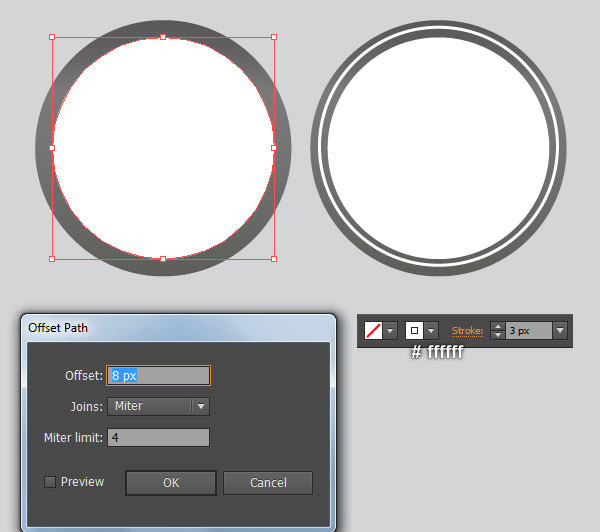Increase stroke weight with up stepper arrow
600x532 pixels.
[497, 326]
